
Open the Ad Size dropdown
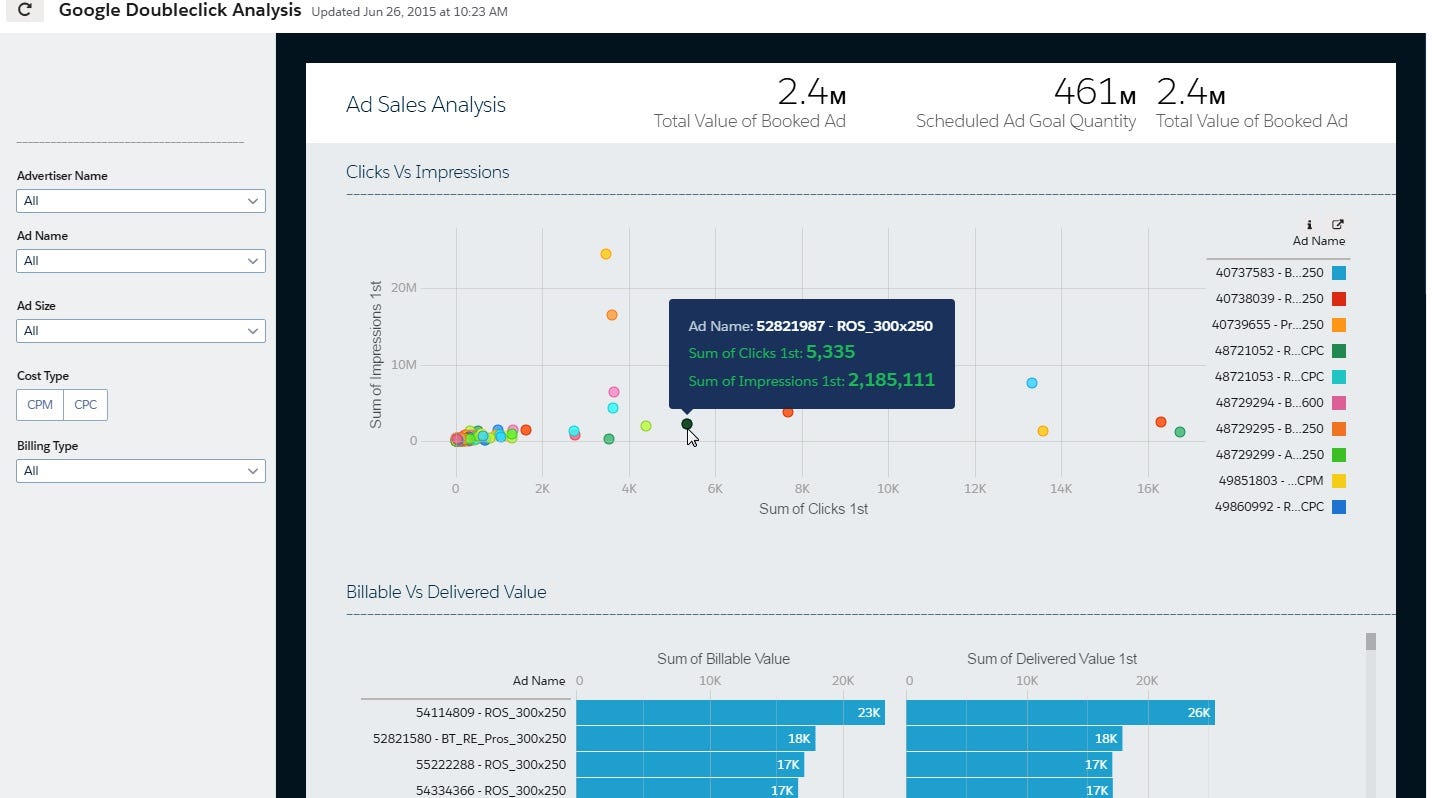(141, 331)
